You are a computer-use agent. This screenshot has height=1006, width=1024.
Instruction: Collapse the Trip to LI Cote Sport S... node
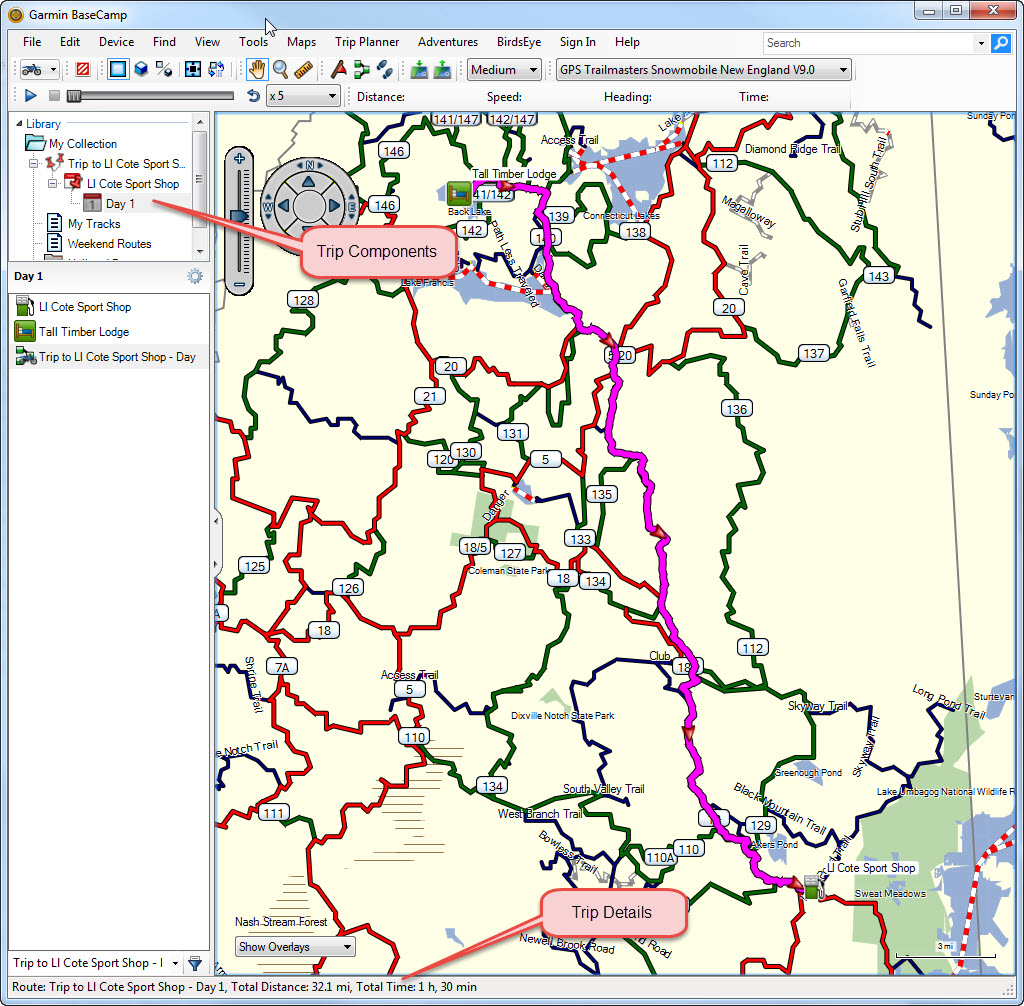33,163
